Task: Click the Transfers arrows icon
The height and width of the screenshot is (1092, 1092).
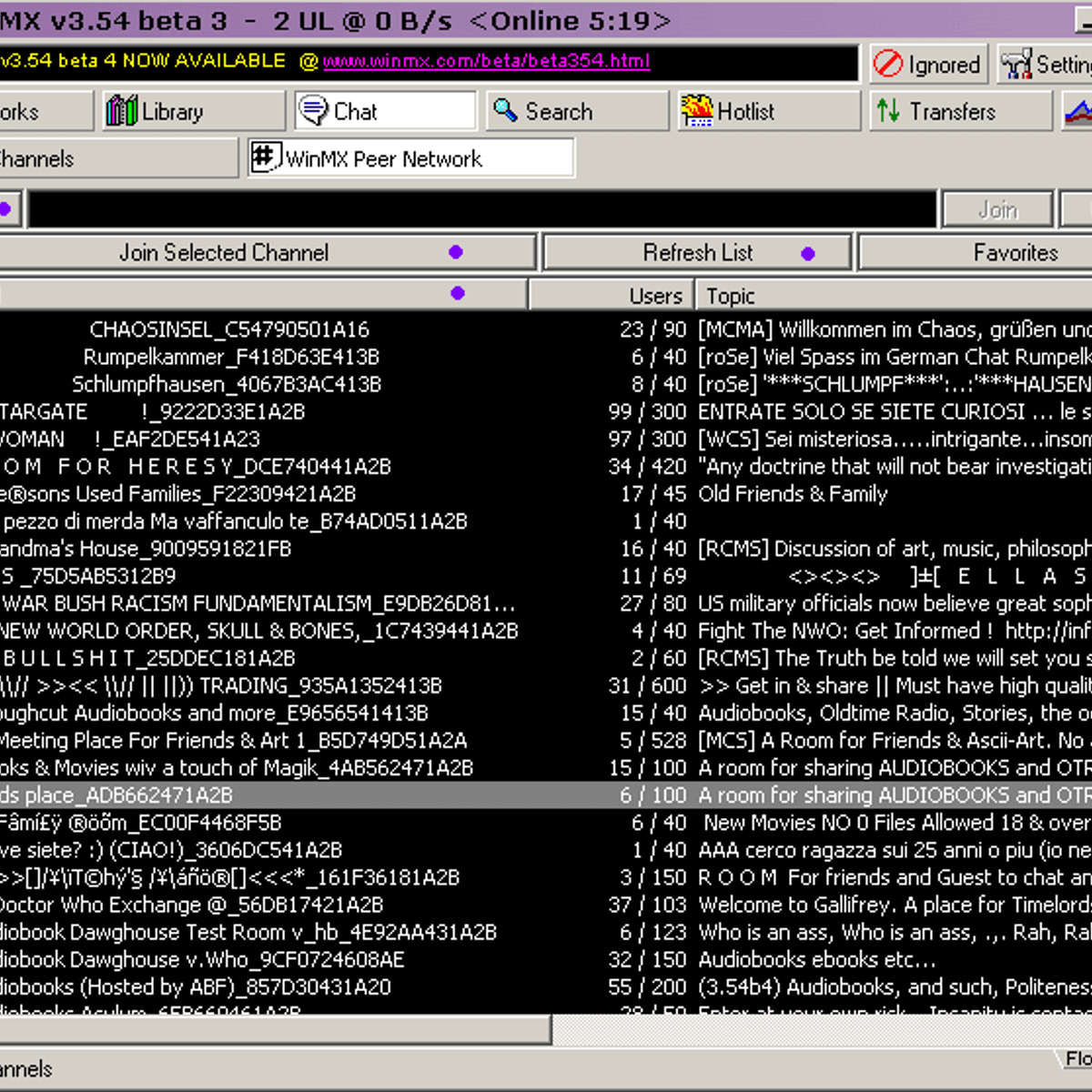Action: 888,111
